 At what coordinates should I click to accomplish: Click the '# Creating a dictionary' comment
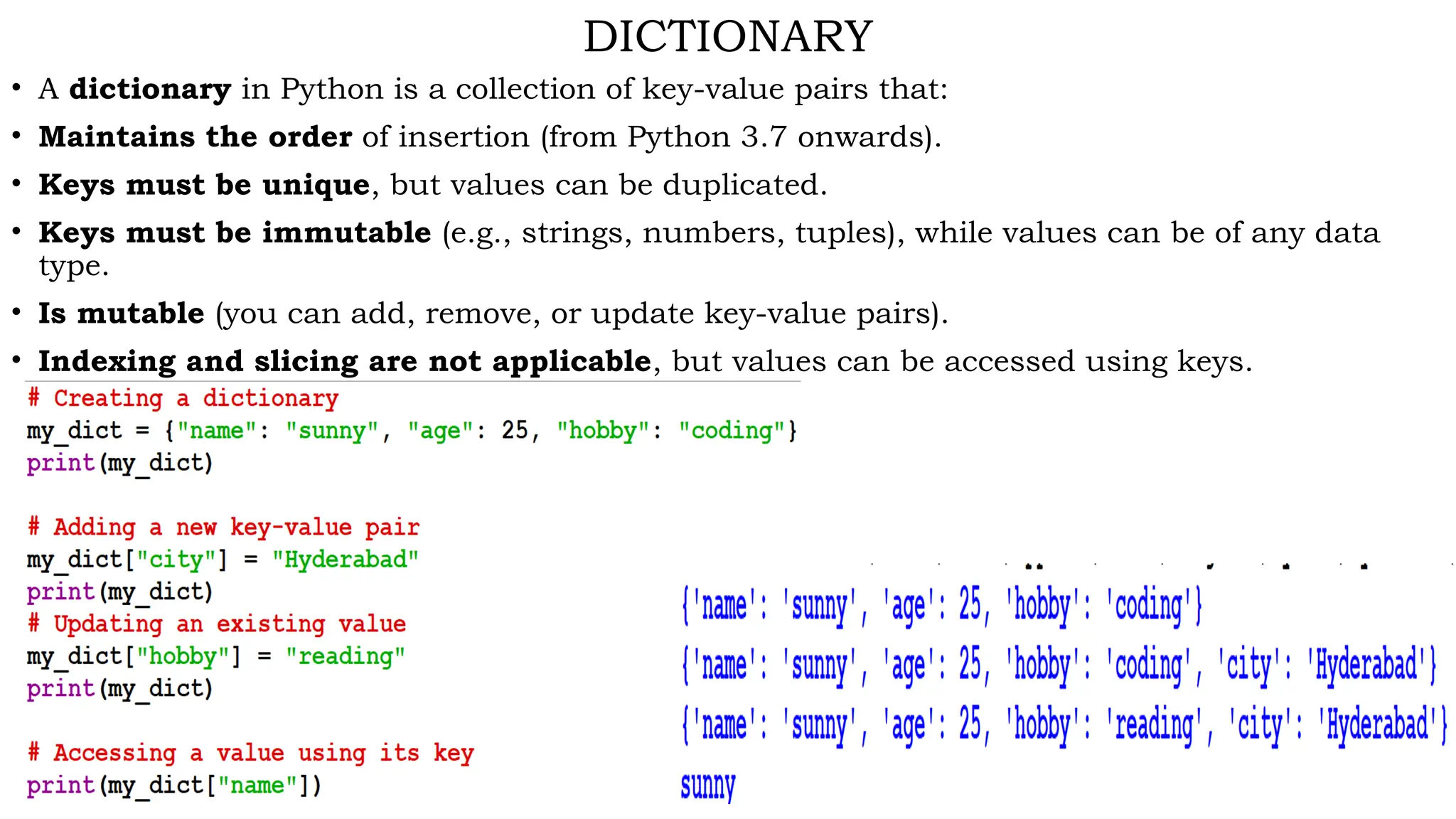click(183, 399)
